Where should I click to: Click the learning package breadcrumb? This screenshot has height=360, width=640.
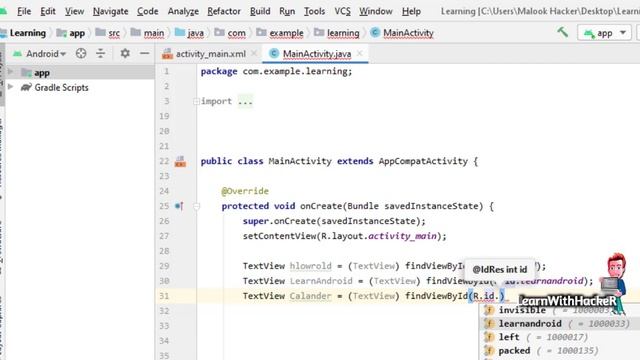point(337,33)
